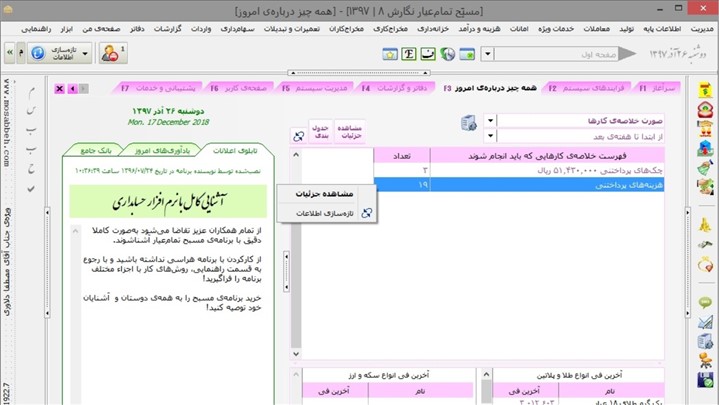Click the floppy disk with checkmark icon
Screen dimensions: 719x405
(705, 380)
